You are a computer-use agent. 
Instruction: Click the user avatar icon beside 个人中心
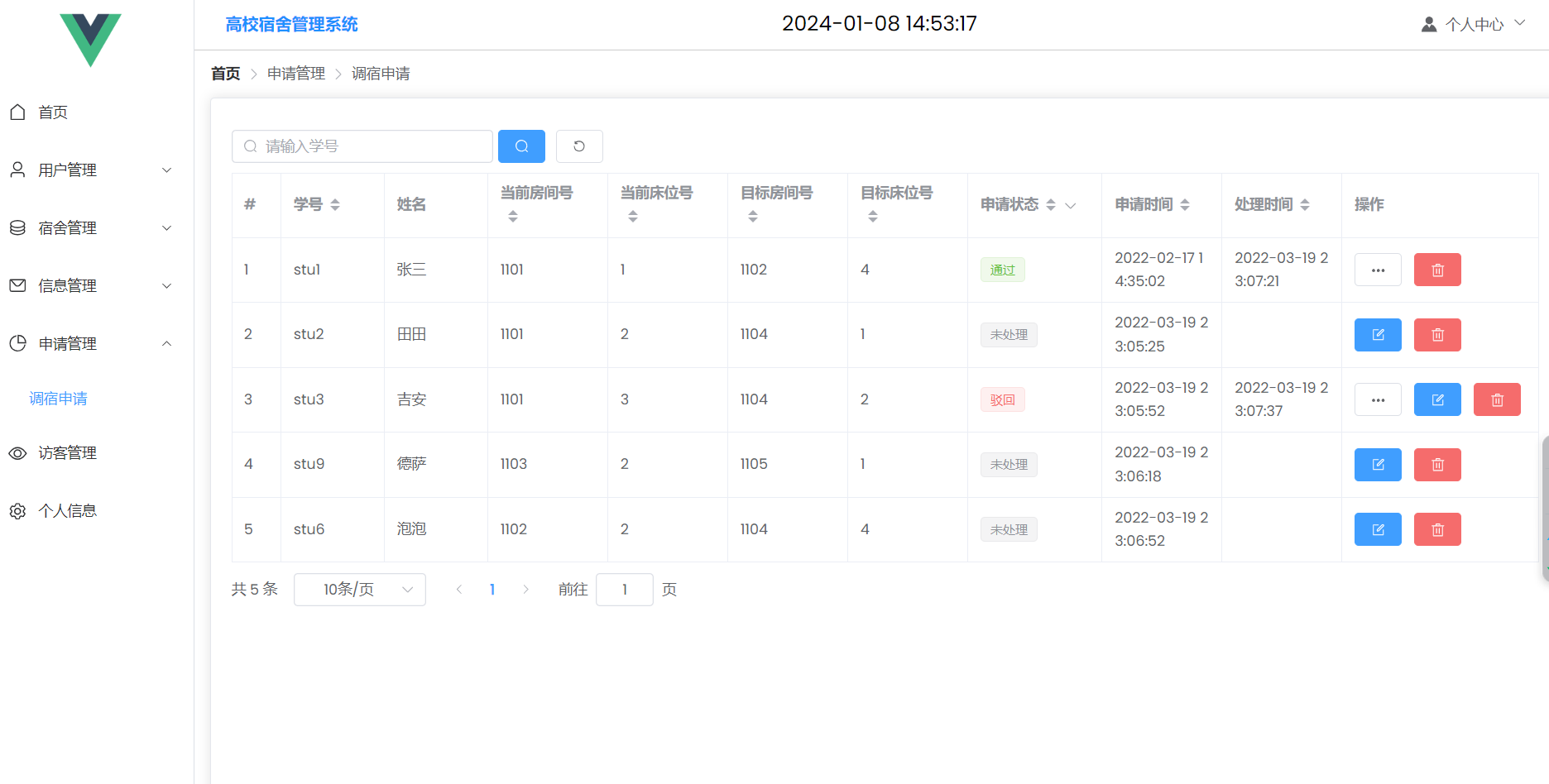(1429, 24)
